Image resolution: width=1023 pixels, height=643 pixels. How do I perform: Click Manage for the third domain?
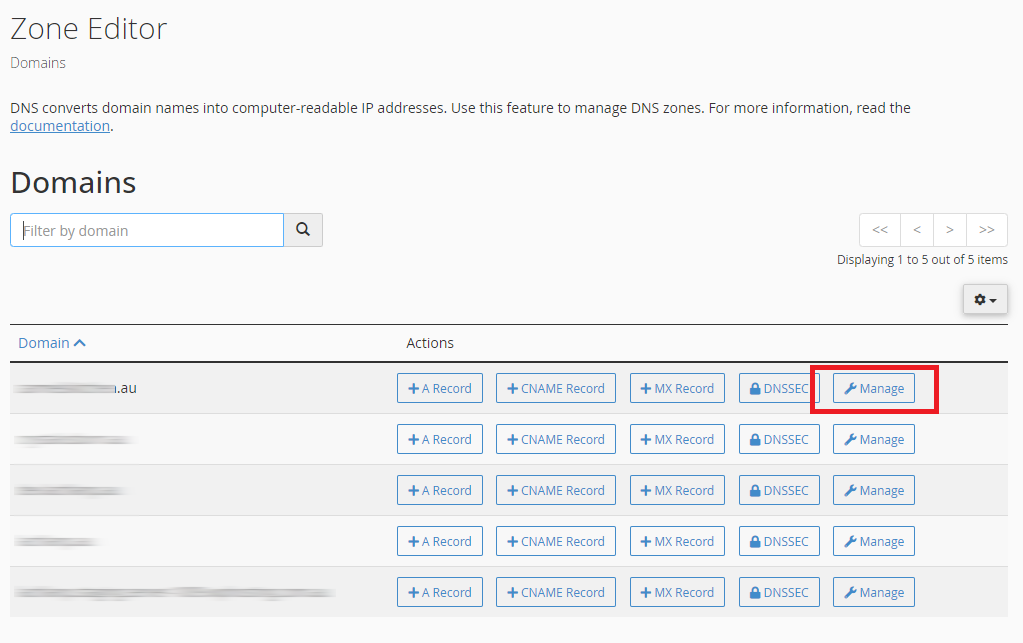coord(873,491)
